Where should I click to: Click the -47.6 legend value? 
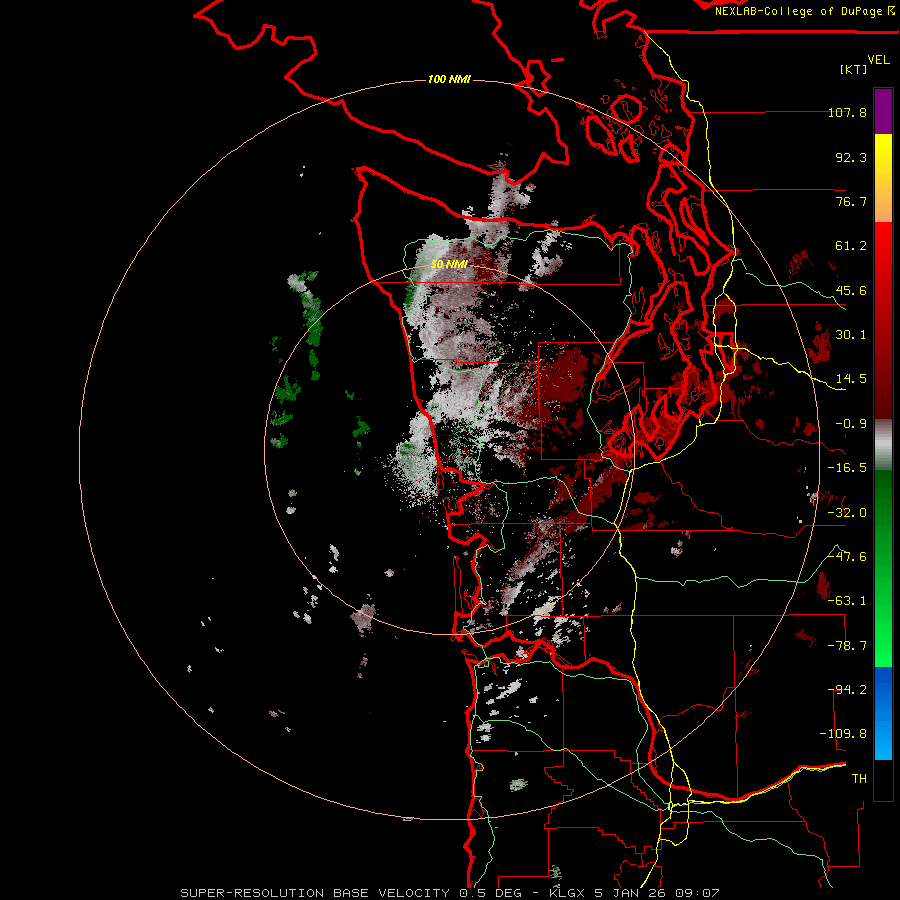(847, 557)
